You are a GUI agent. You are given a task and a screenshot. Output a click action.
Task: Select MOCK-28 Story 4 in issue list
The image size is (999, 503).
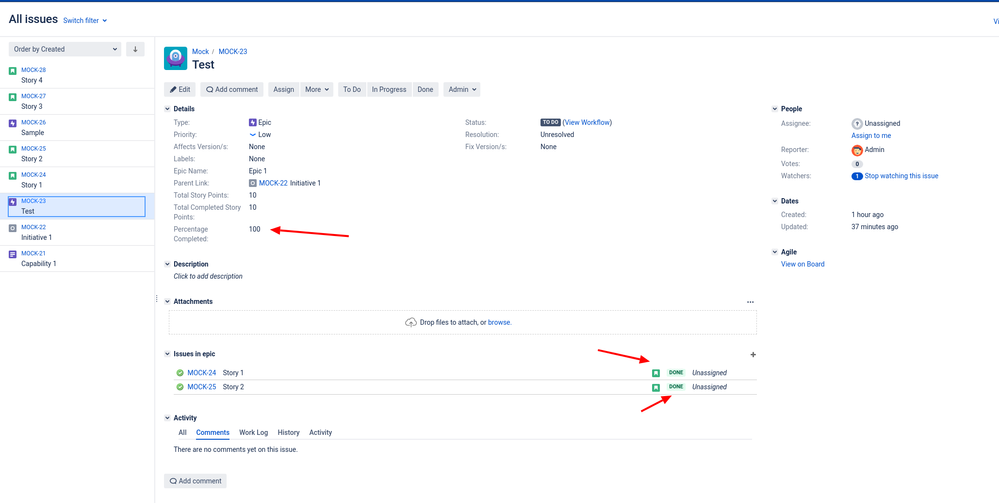pyautogui.click(x=77, y=75)
